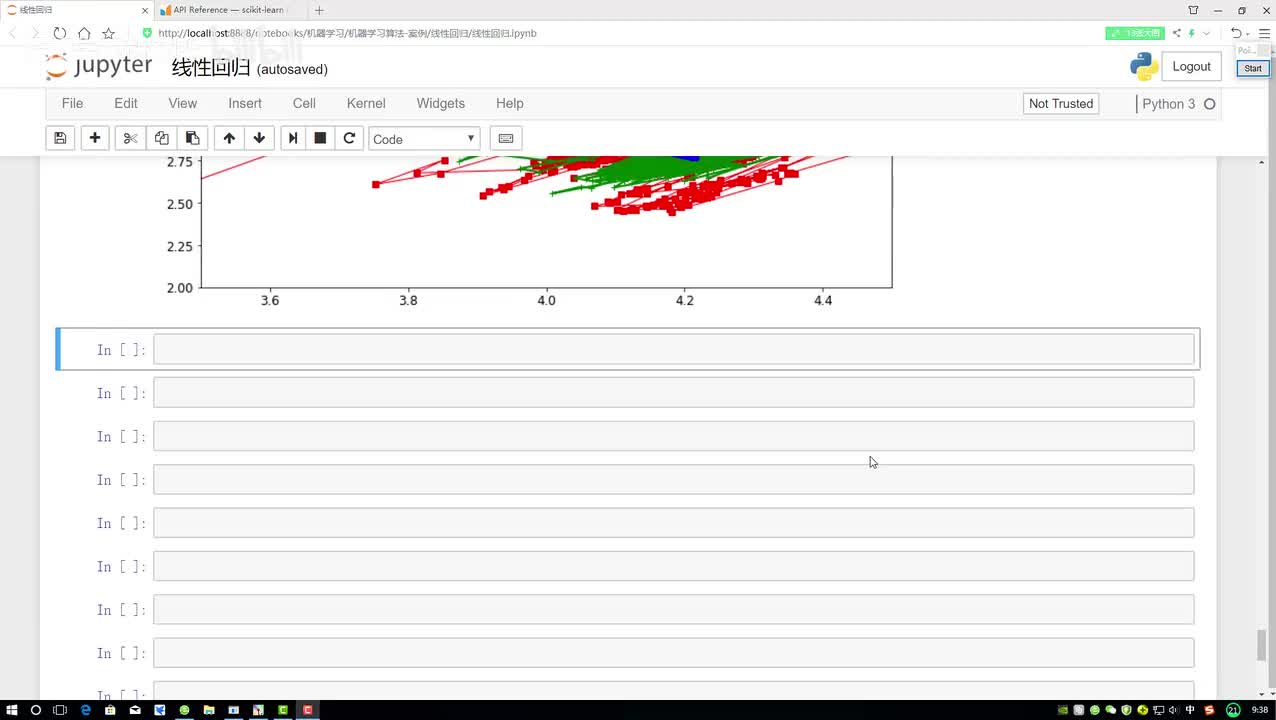Open the Edit menu
Image resolution: width=1276 pixels, height=720 pixels.
pos(126,103)
